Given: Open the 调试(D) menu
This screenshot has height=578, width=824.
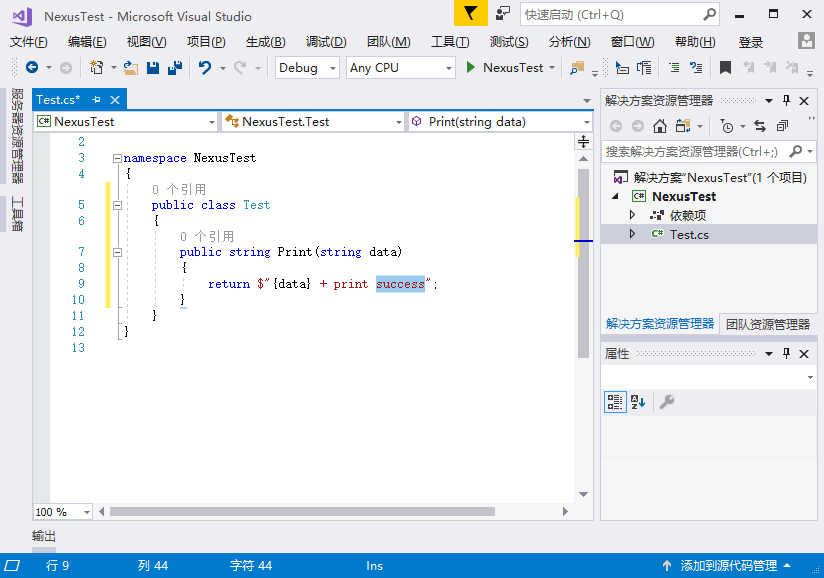Looking at the screenshot, I should pos(326,42).
